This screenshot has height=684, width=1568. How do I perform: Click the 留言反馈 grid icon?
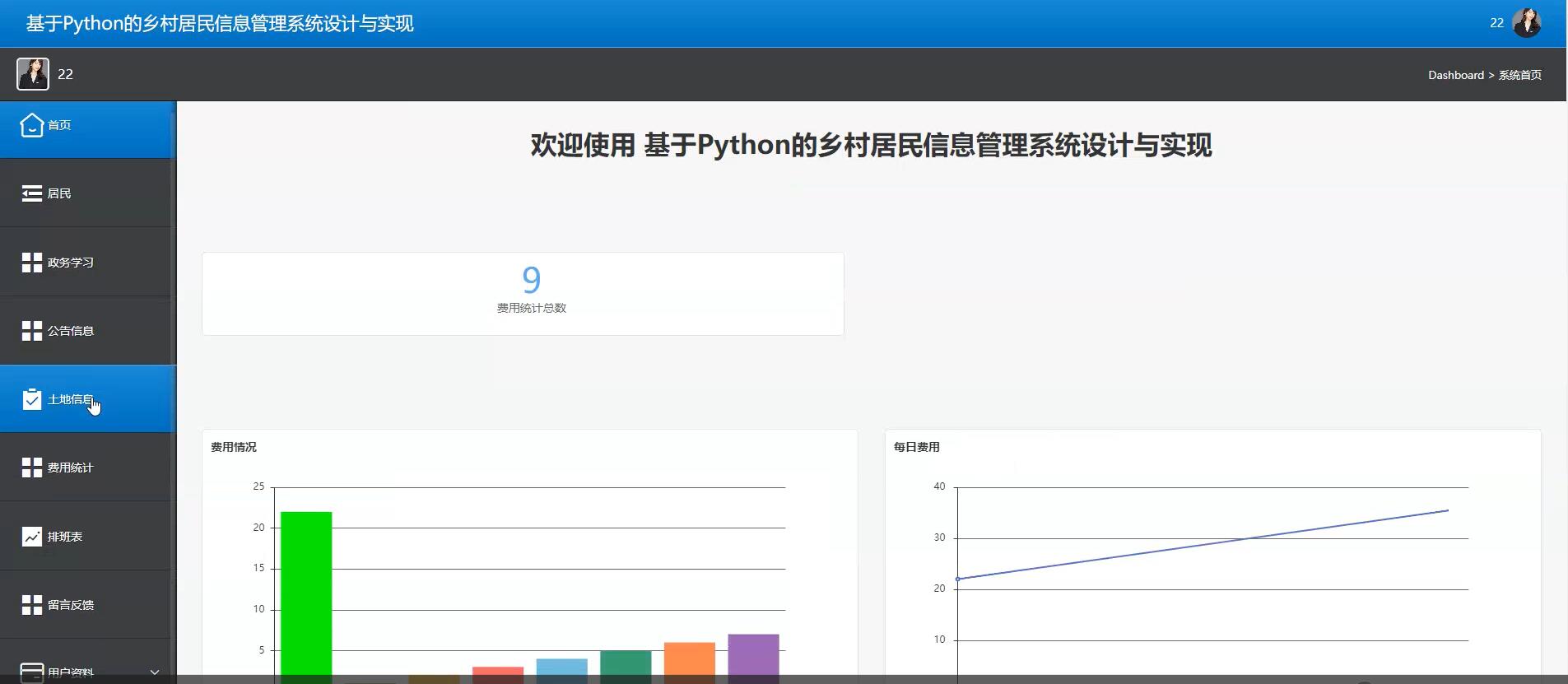[x=31, y=605]
